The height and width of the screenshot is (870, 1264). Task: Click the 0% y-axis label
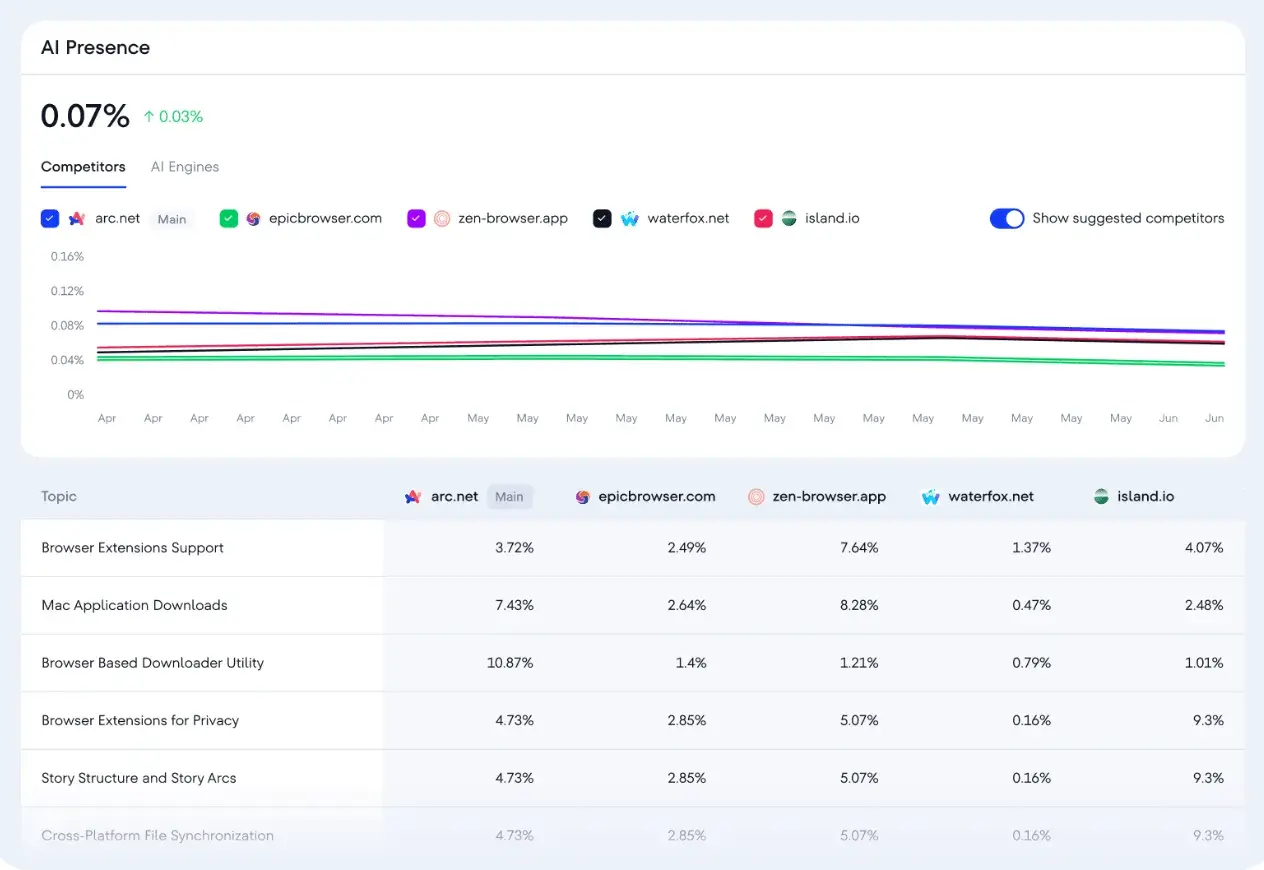click(75, 394)
